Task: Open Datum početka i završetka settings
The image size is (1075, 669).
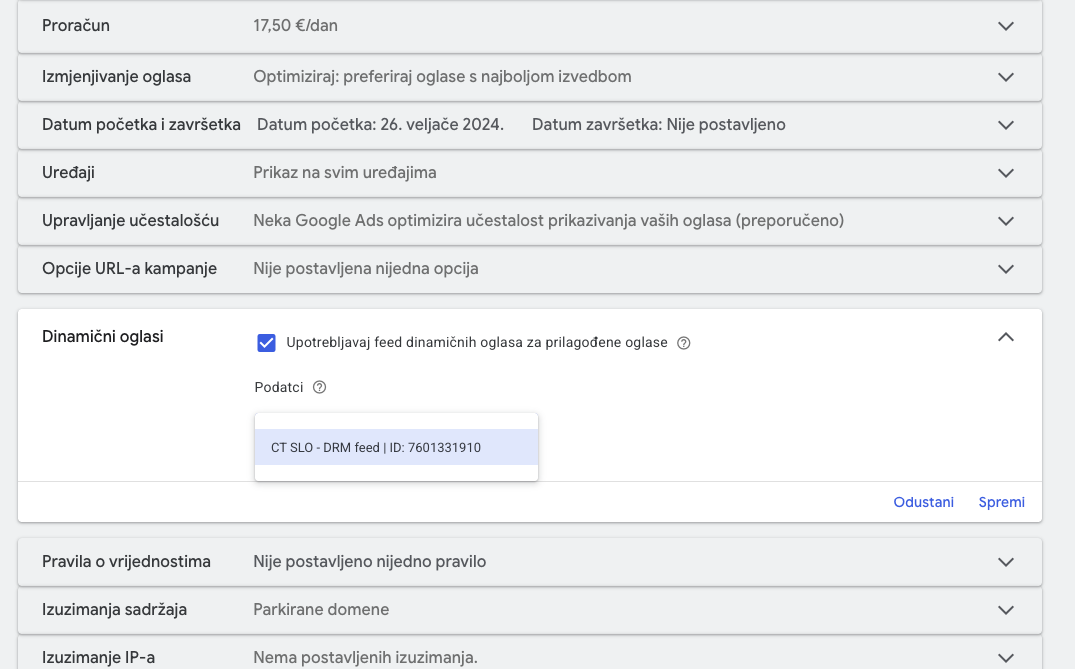Action: (x=1006, y=125)
